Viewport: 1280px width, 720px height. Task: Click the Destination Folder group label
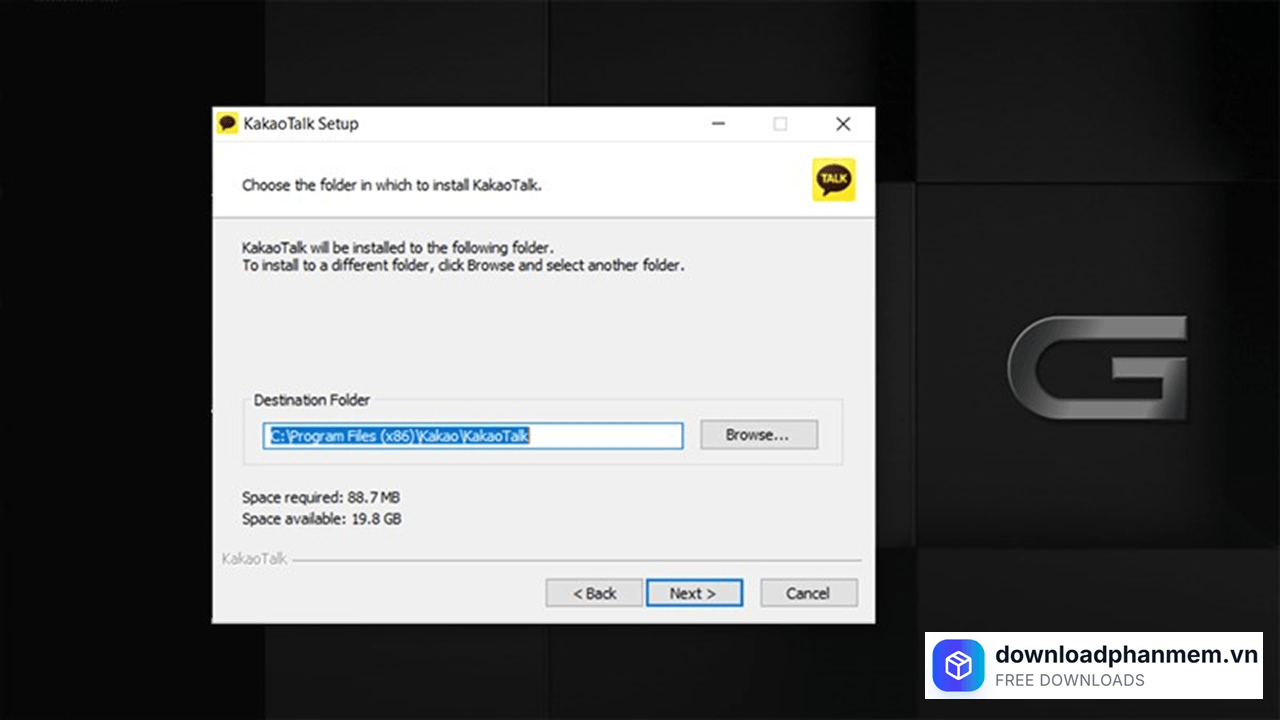click(x=311, y=400)
